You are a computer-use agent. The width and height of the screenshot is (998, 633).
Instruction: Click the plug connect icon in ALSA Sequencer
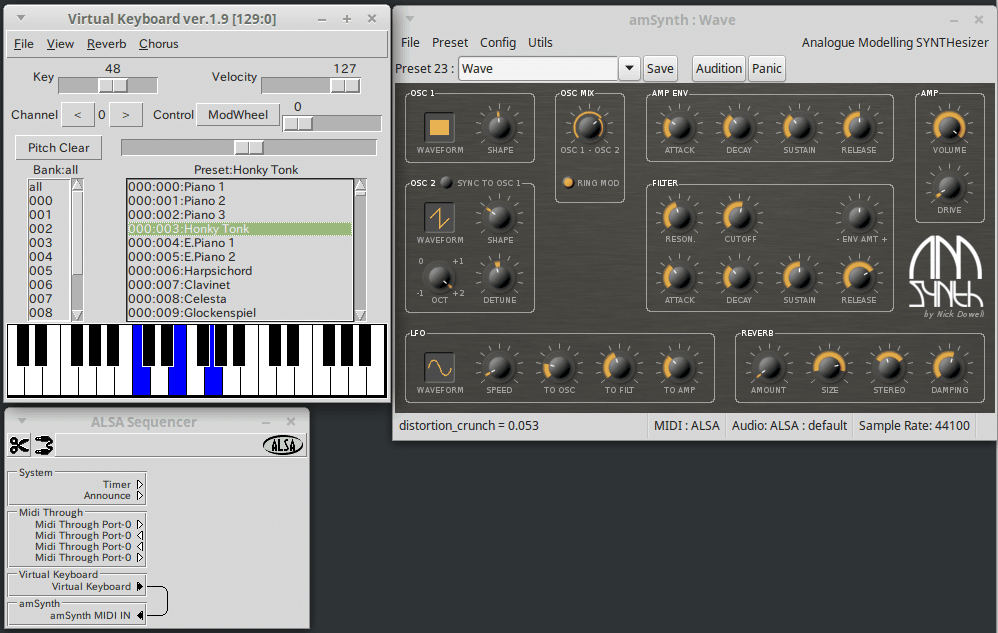[44, 445]
